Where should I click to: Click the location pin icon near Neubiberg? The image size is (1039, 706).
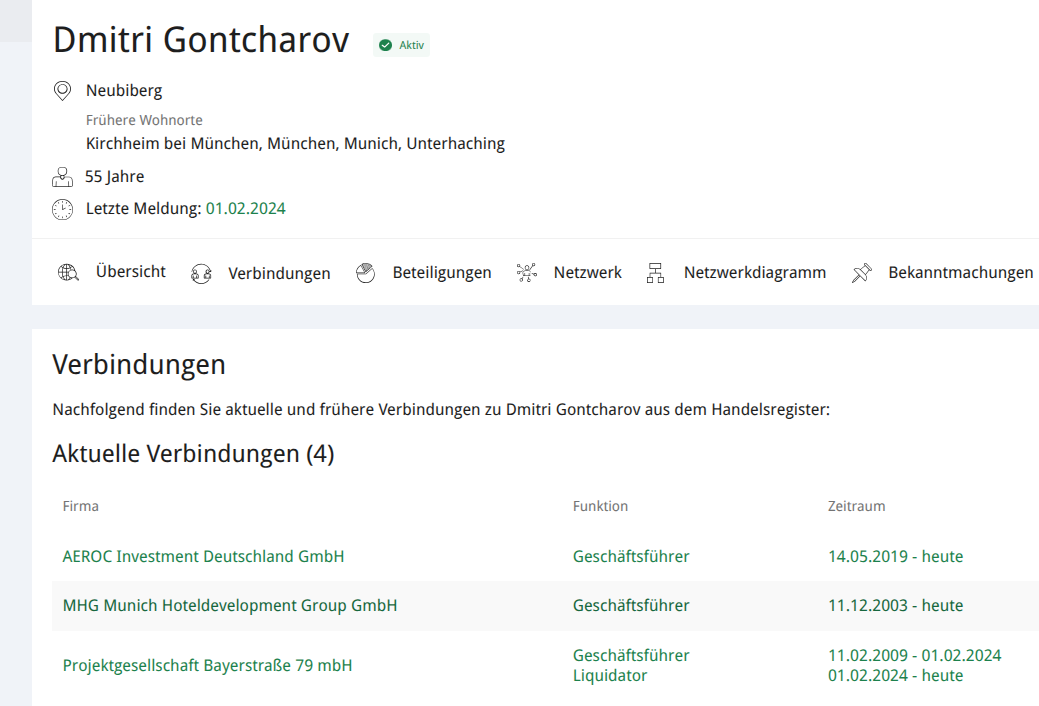click(x=62, y=91)
